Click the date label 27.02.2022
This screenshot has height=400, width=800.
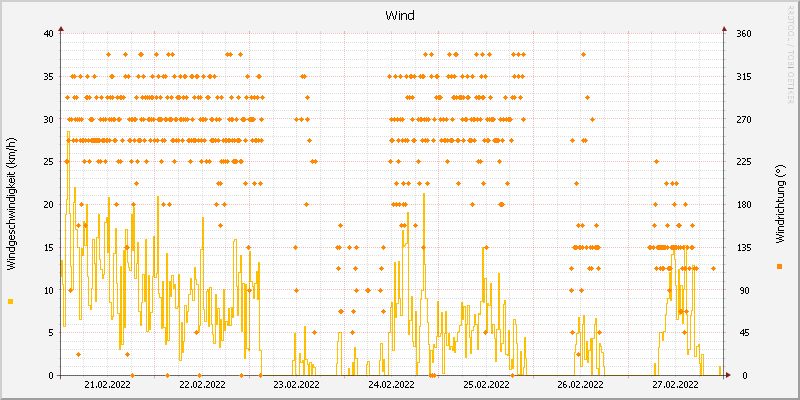click(675, 384)
